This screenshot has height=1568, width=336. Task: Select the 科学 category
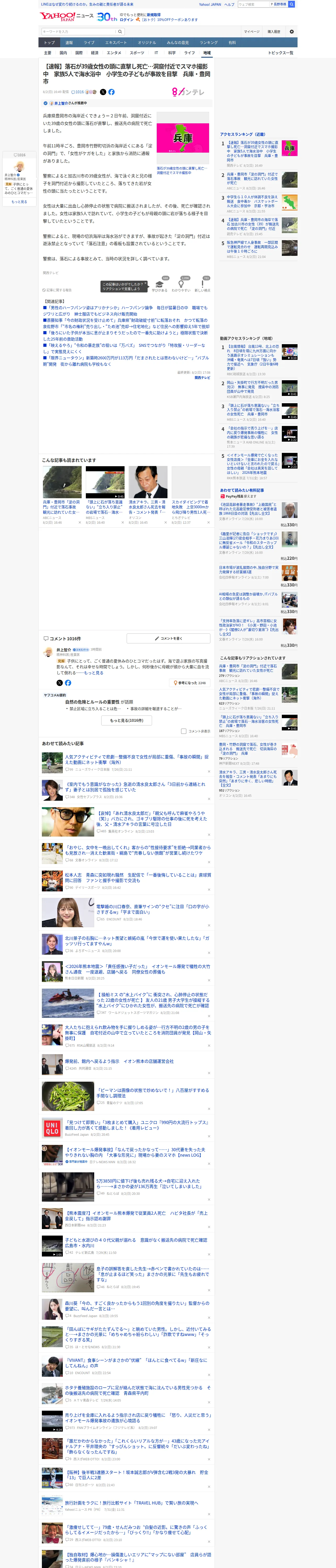click(172, 53)
